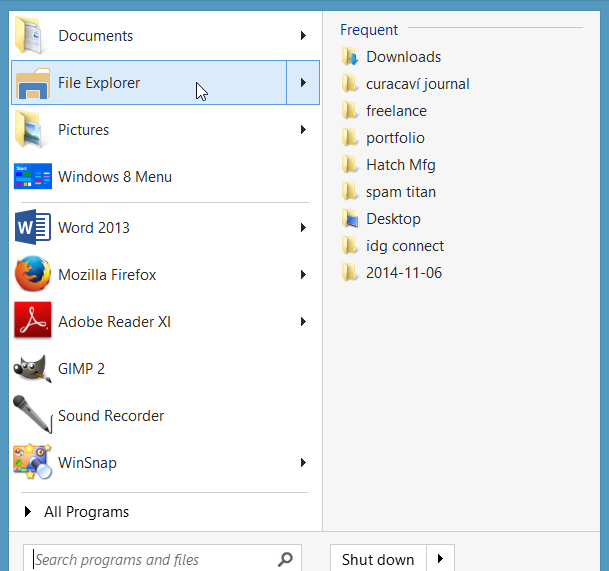Viewport: 609px width, 571px height.
Task: Click the Desktop folder icon
Action: [x=350, y=219]
